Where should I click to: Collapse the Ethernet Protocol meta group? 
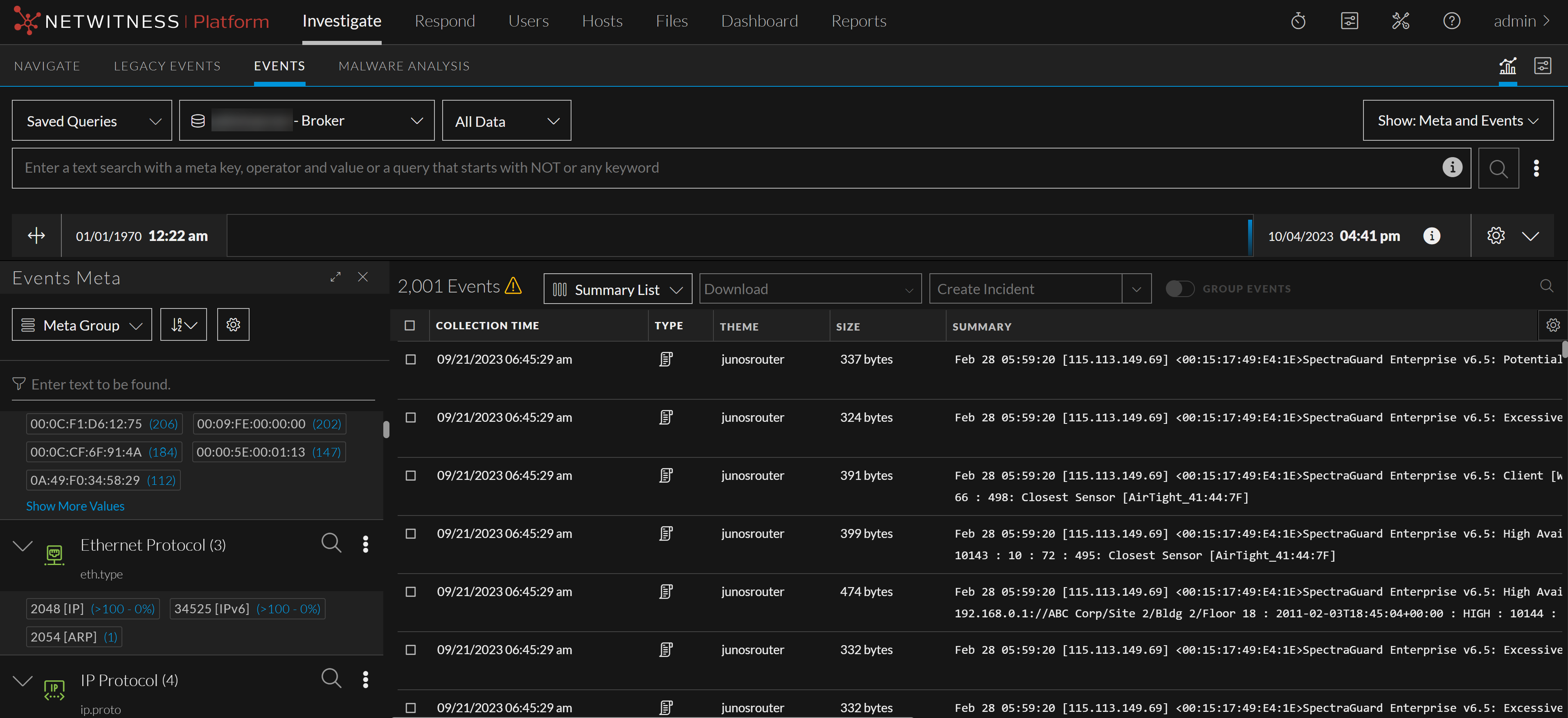point(22,545)
